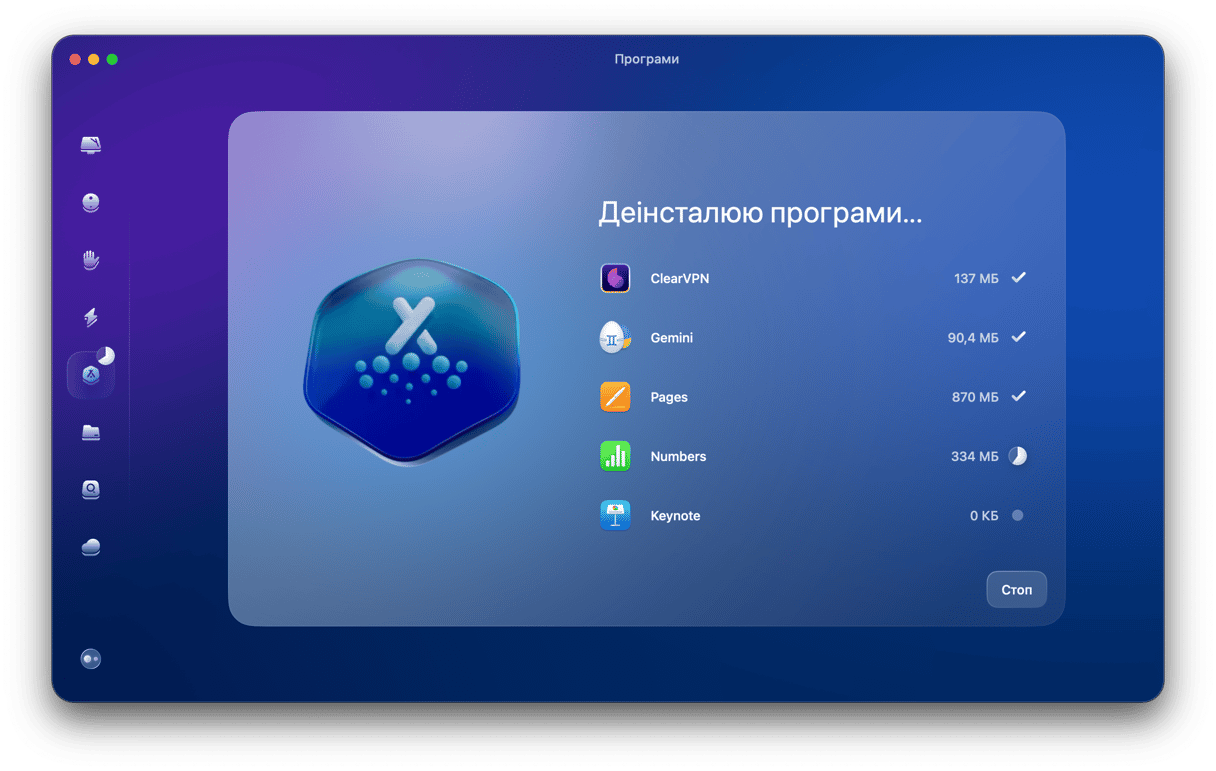Screen dimensions: 1216x771
Task: Click the Gemini app icon
Action: [615, 338]
